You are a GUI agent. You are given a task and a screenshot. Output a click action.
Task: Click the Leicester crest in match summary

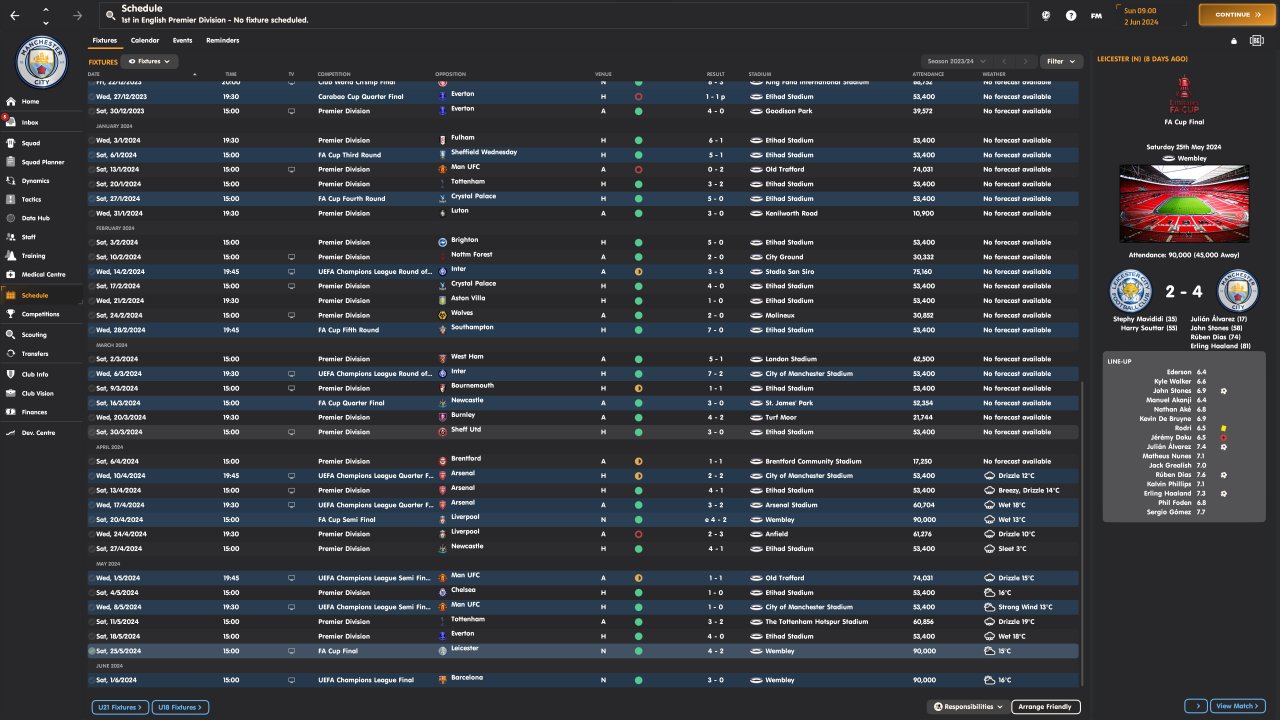1130,292
